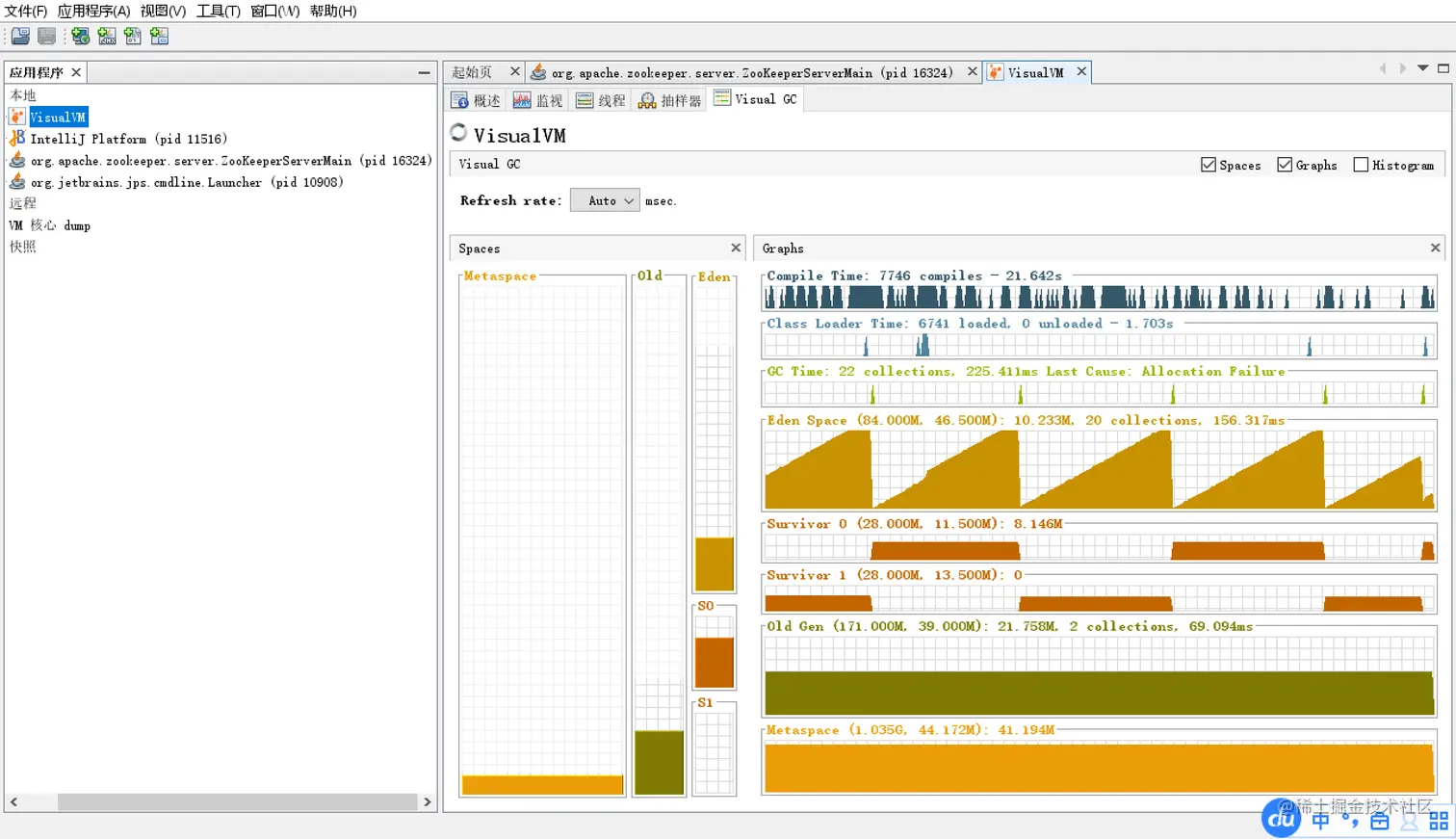Uncheck the Spaces checkbox
The width and height of the screenshot is (1456, 839).
pyautogui.click(x=1209, y=165)
